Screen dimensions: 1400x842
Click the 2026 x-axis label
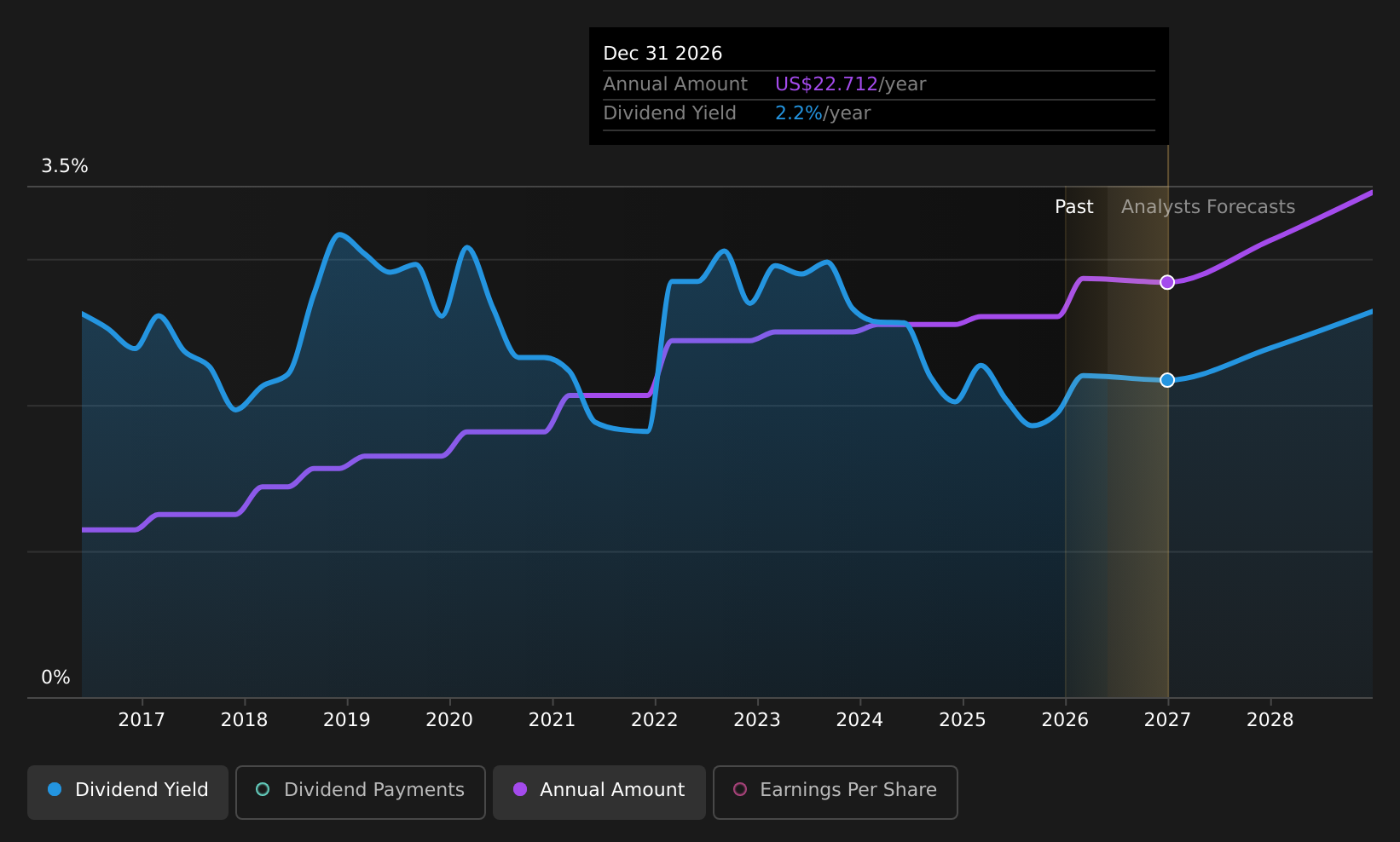pyautogui.click(x=1065, y=720)
